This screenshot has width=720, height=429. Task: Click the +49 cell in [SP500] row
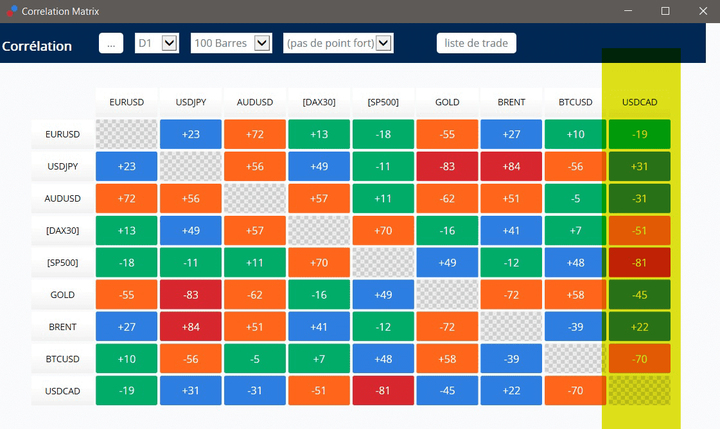[x=447, y=263]
